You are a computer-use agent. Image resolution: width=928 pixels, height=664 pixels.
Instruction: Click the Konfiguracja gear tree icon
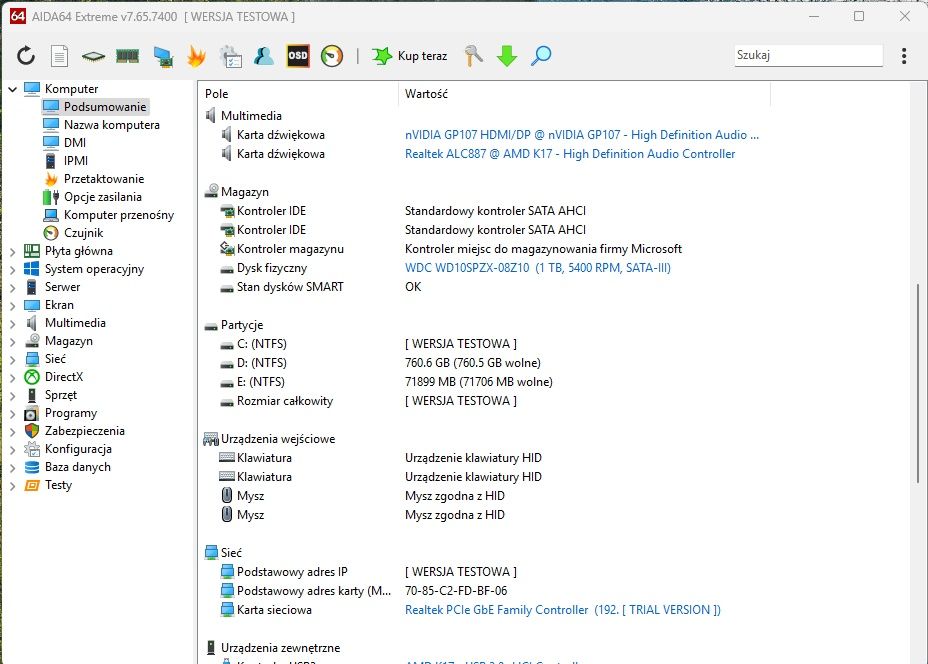click(x=32, y=450)
